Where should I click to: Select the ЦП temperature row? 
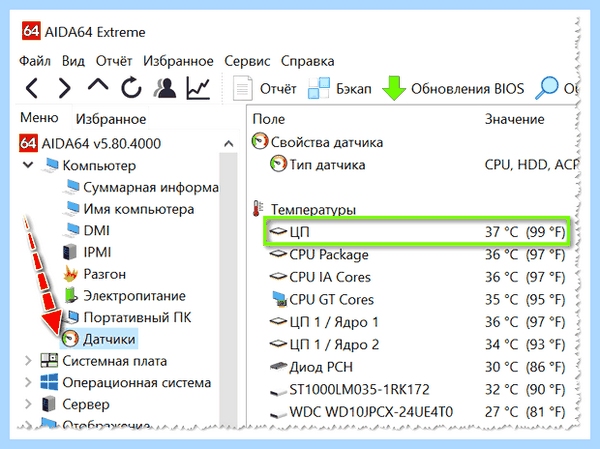tap(417, 232)
